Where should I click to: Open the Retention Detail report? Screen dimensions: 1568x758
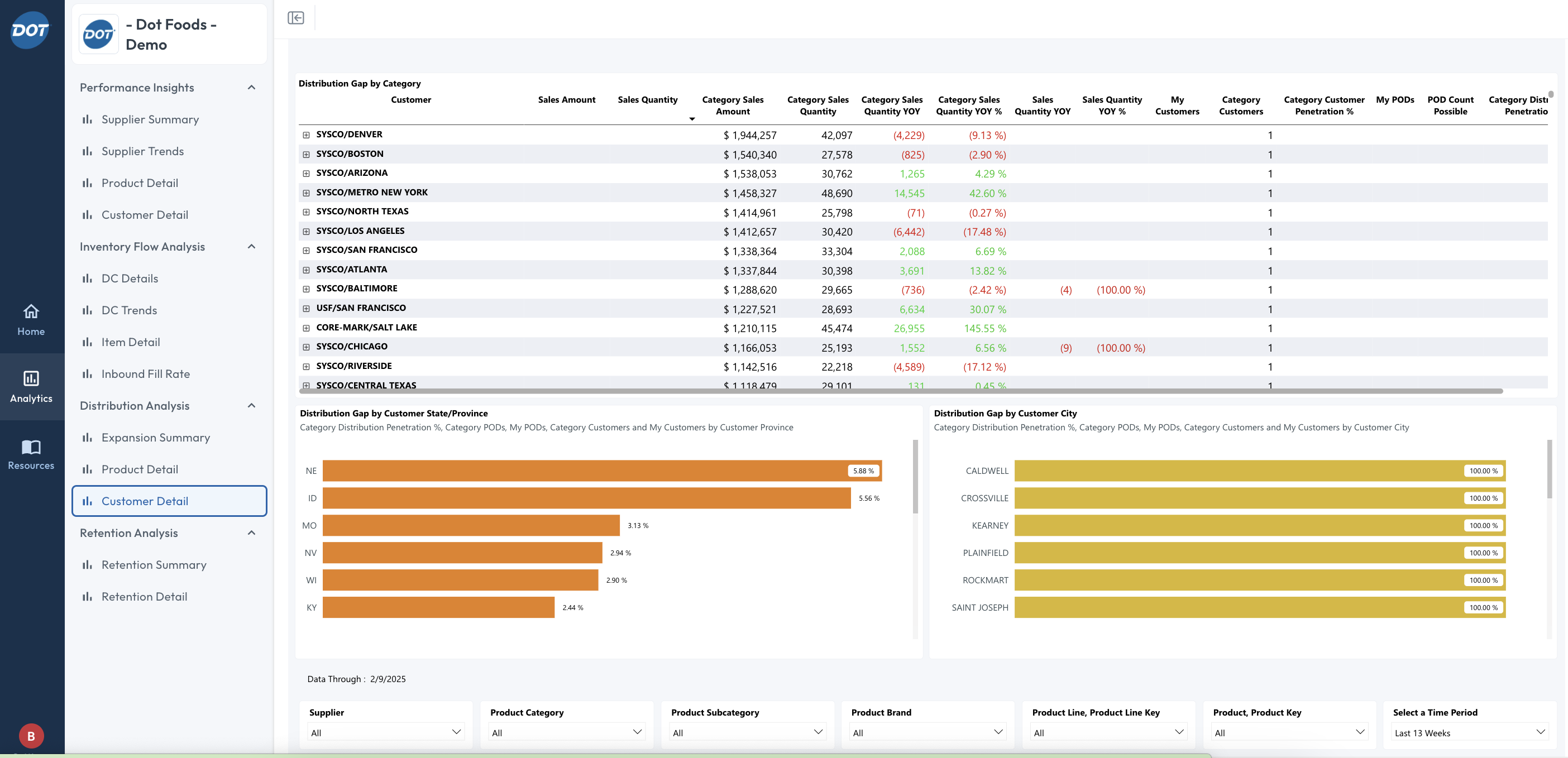click(144, 597)
